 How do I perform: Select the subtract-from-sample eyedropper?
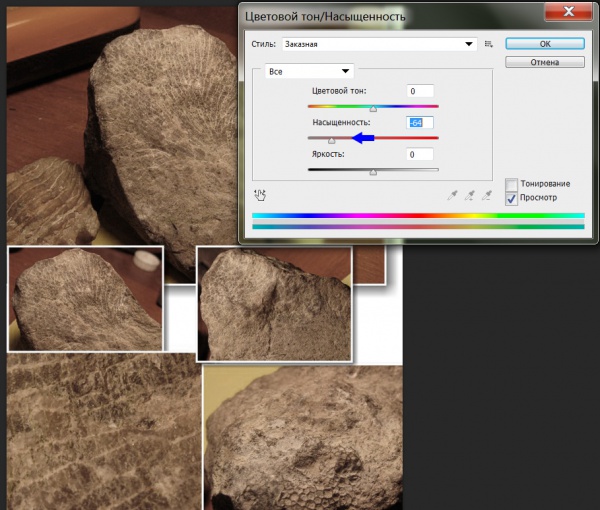[487, 195]
